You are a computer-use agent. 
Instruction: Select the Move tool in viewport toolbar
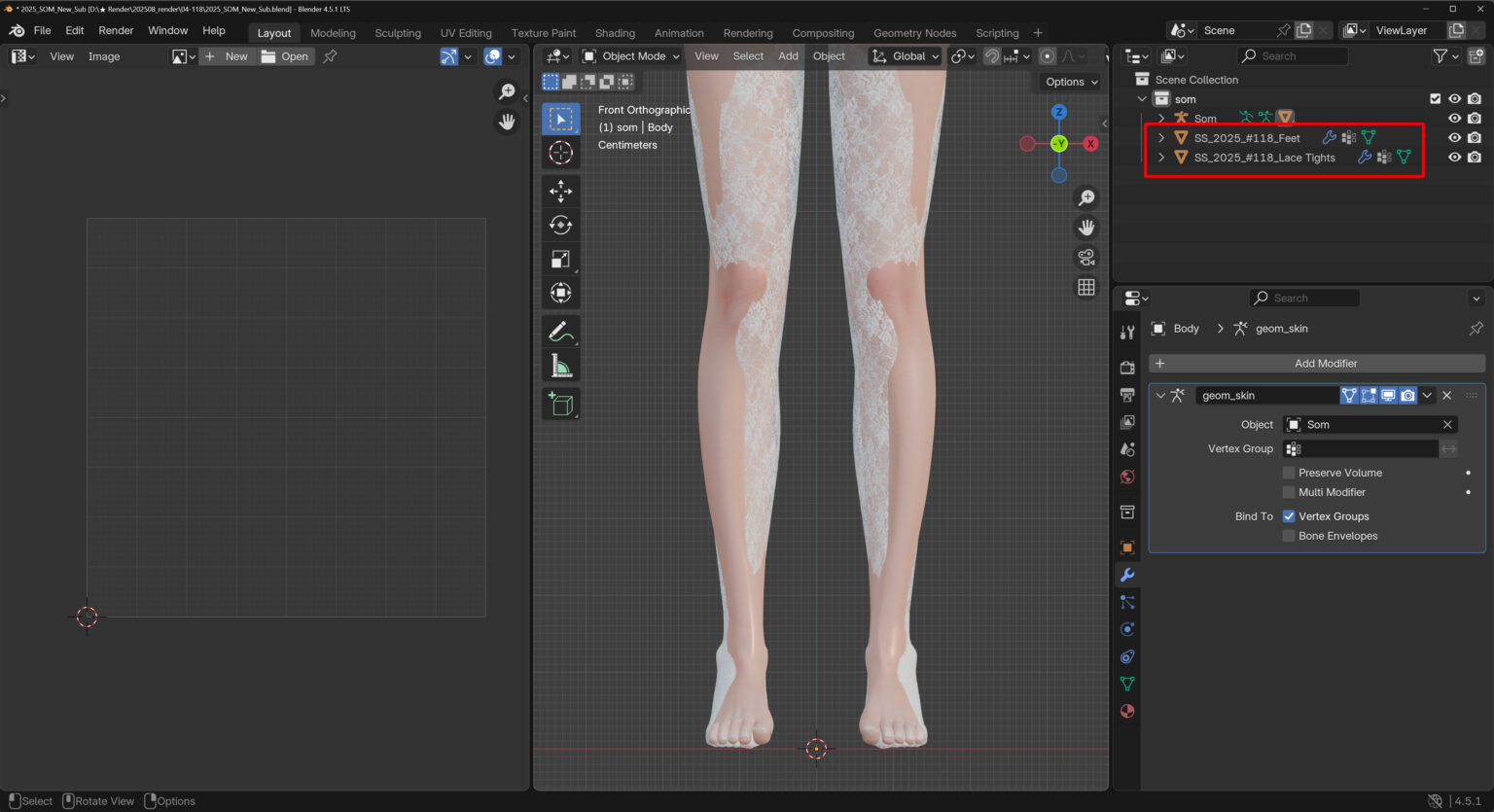560,191
